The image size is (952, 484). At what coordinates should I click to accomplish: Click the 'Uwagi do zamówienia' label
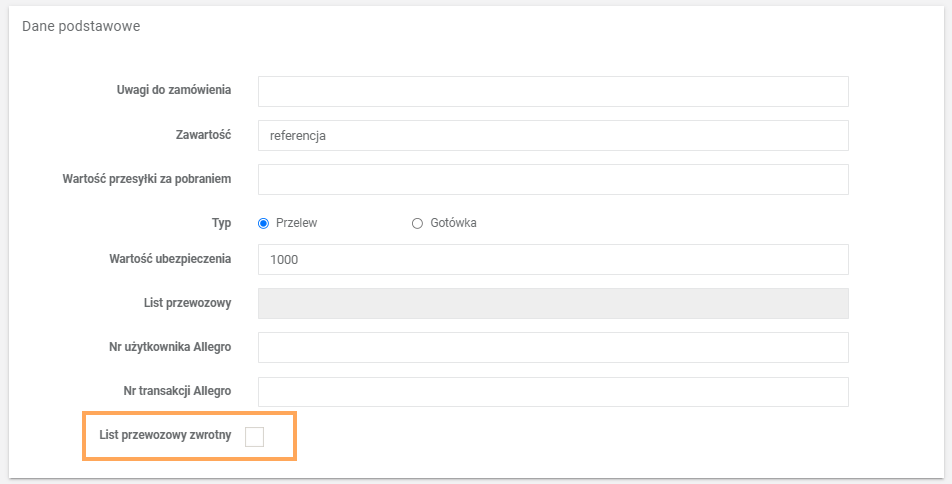[174, 91]
